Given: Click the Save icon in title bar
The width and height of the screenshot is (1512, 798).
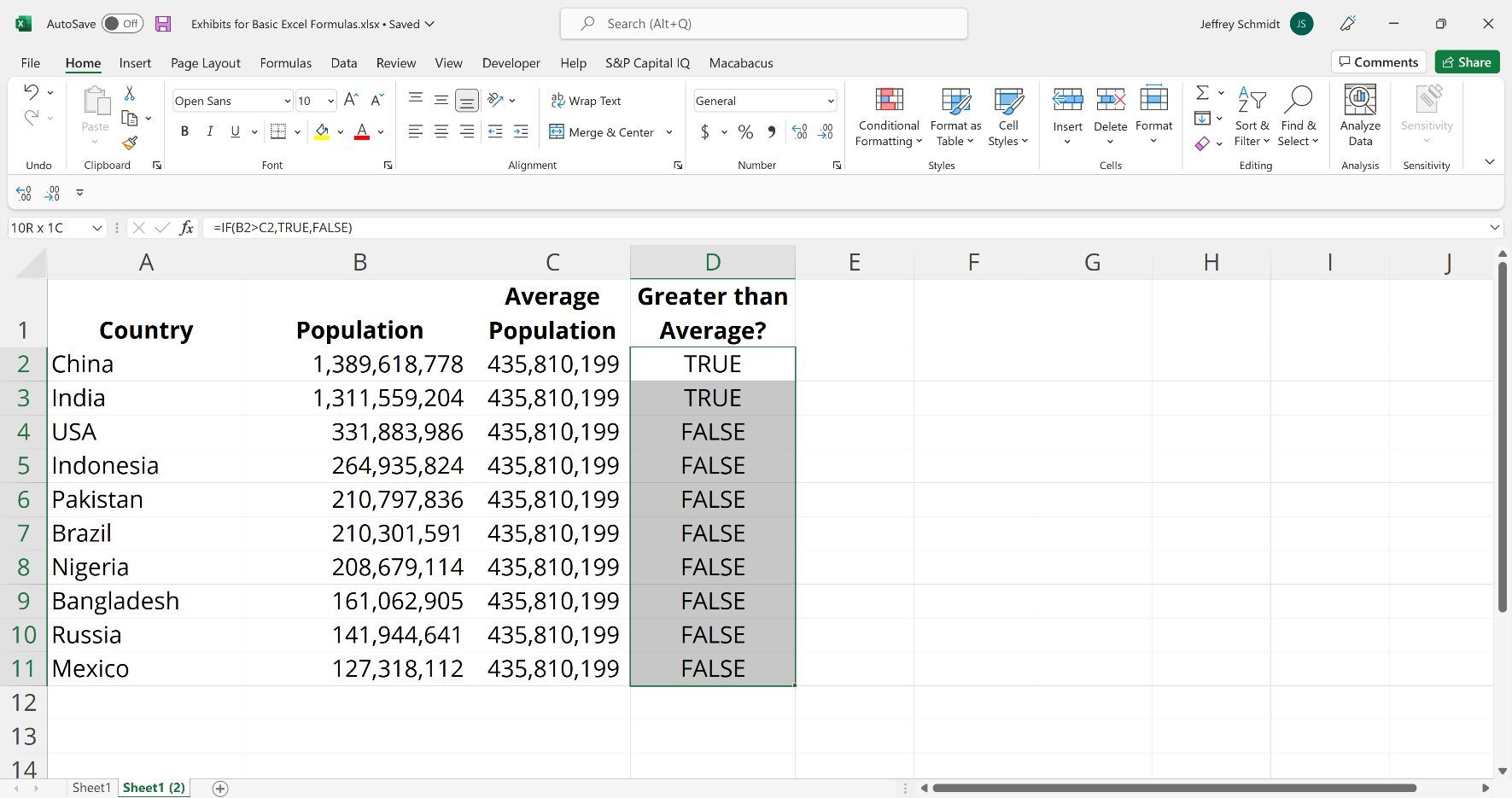Looking at the screenshot, I should coord(163,24).
